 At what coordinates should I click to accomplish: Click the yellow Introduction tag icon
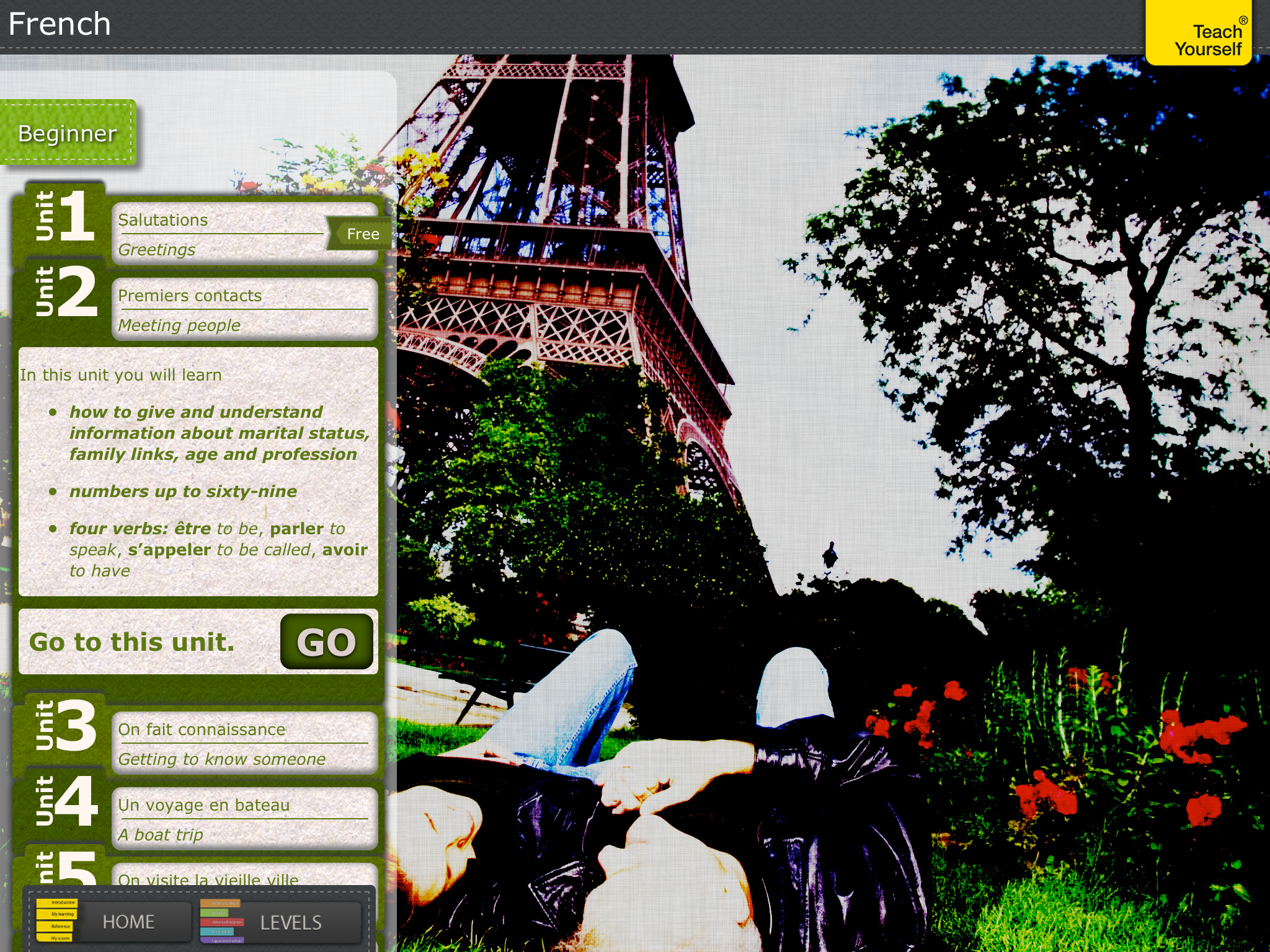56,902
